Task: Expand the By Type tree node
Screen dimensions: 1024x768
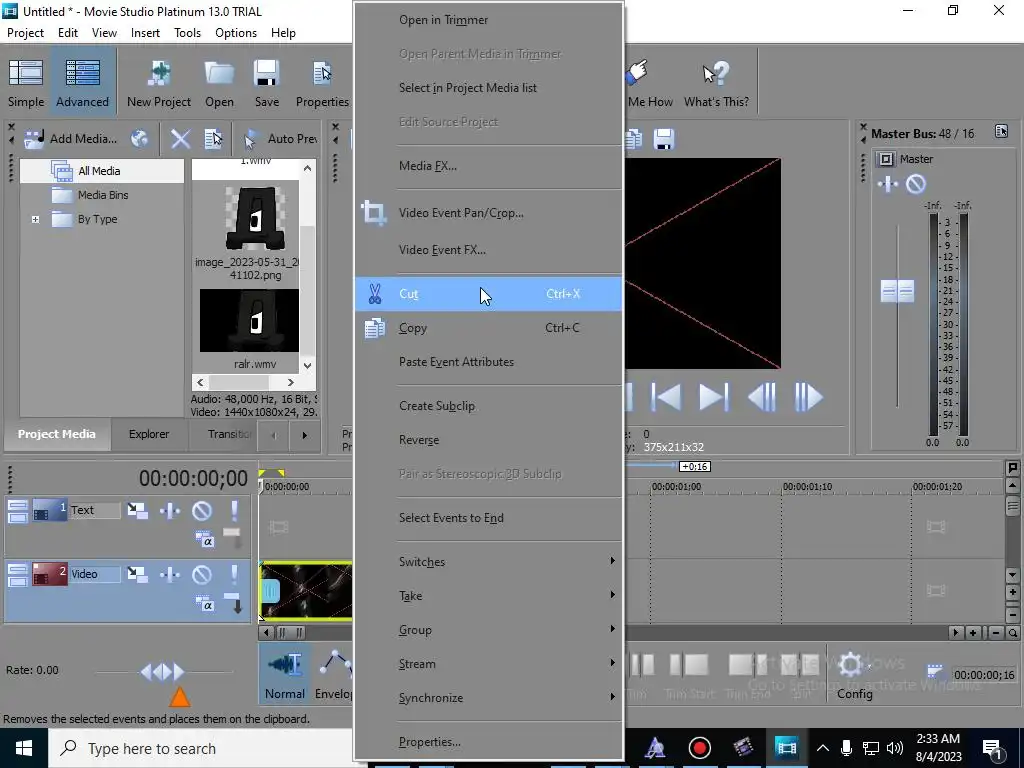Action: [35, 219]
